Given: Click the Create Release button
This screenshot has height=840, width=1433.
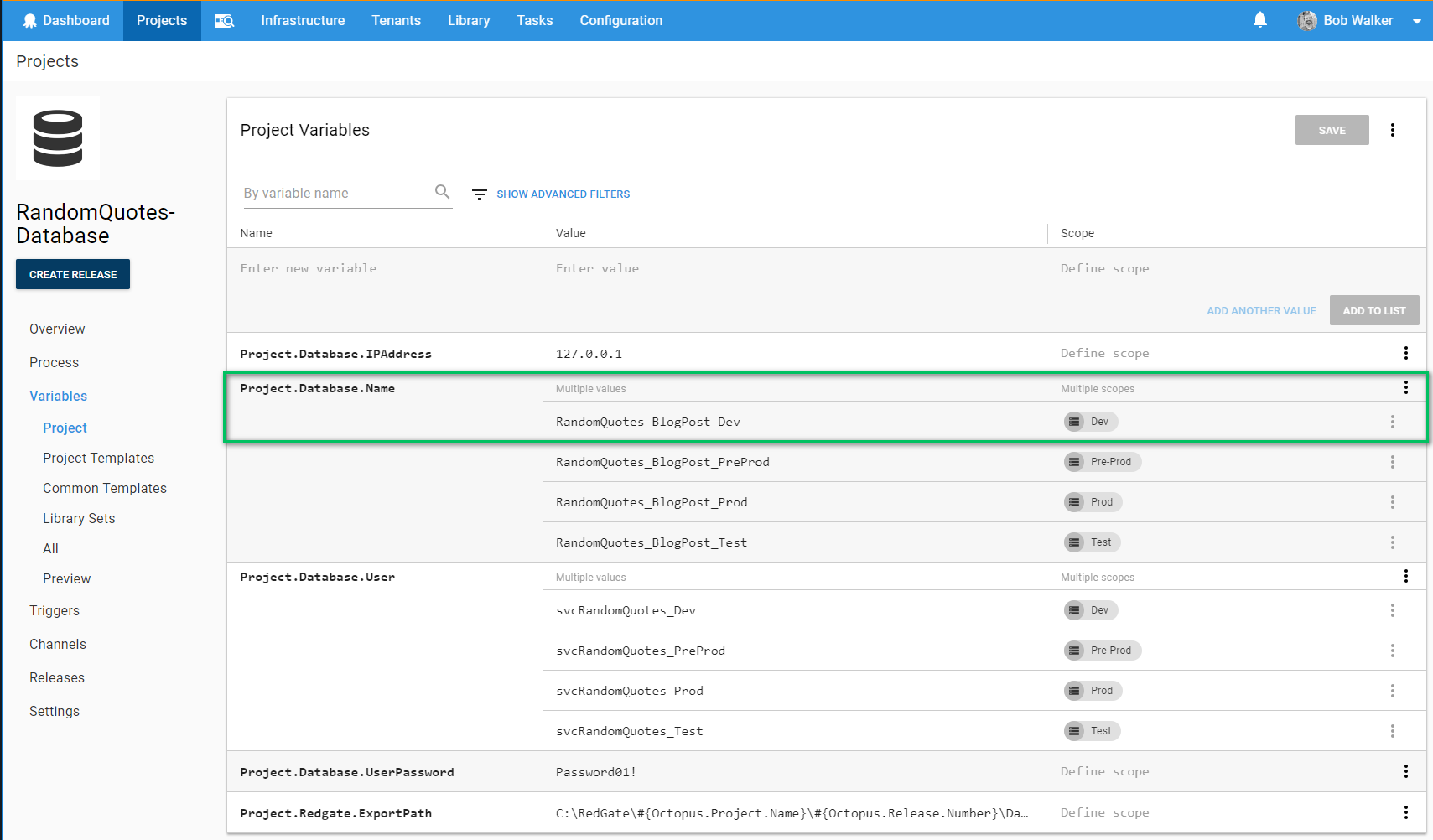Looking at the screenshot, I should click(73, 274).
